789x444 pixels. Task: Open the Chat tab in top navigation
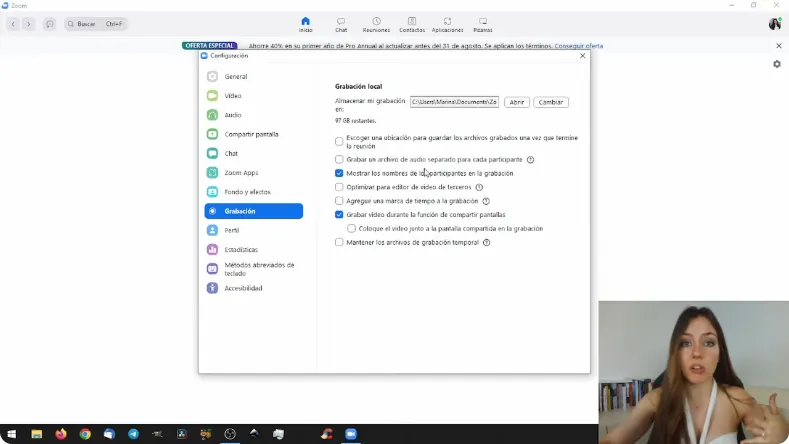[341, 24]
